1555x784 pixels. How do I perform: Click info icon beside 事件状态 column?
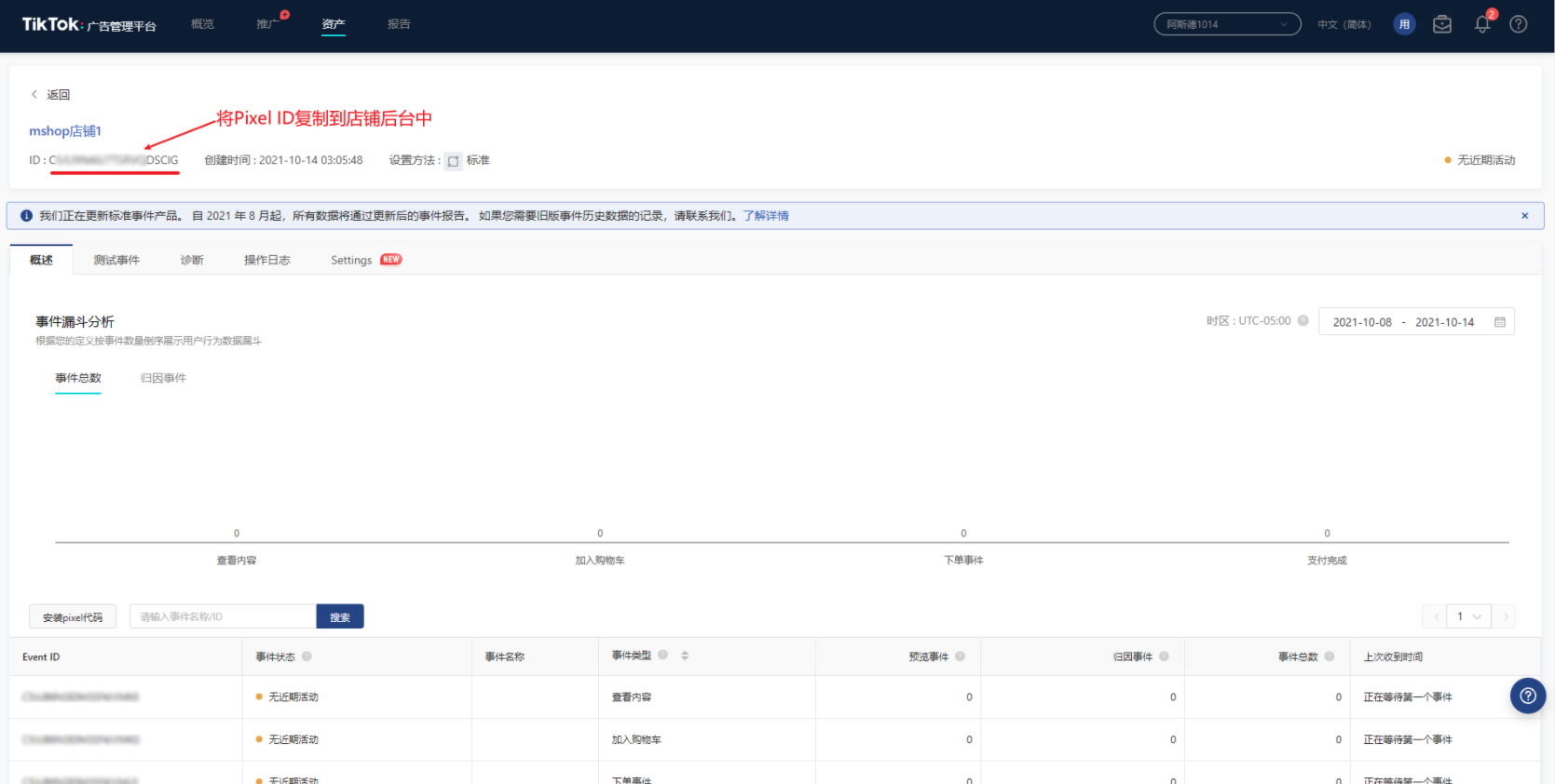pos(307,656)
